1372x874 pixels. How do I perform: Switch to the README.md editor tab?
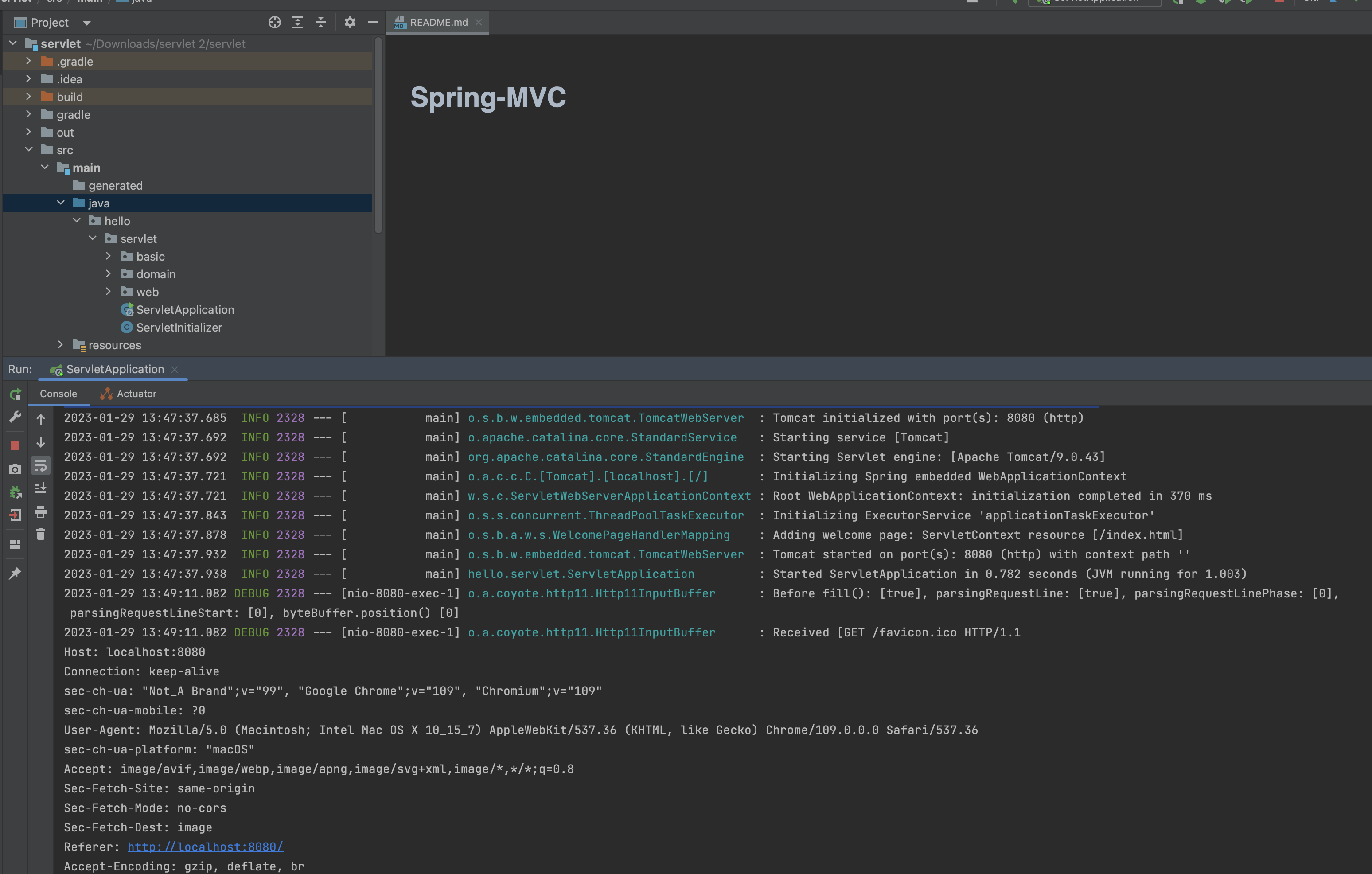coord(437,22)
